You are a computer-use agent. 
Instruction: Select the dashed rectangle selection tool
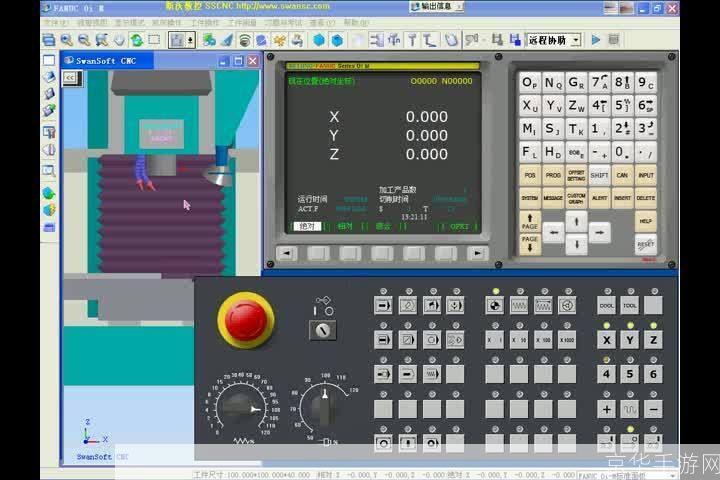tap(154, 40)
